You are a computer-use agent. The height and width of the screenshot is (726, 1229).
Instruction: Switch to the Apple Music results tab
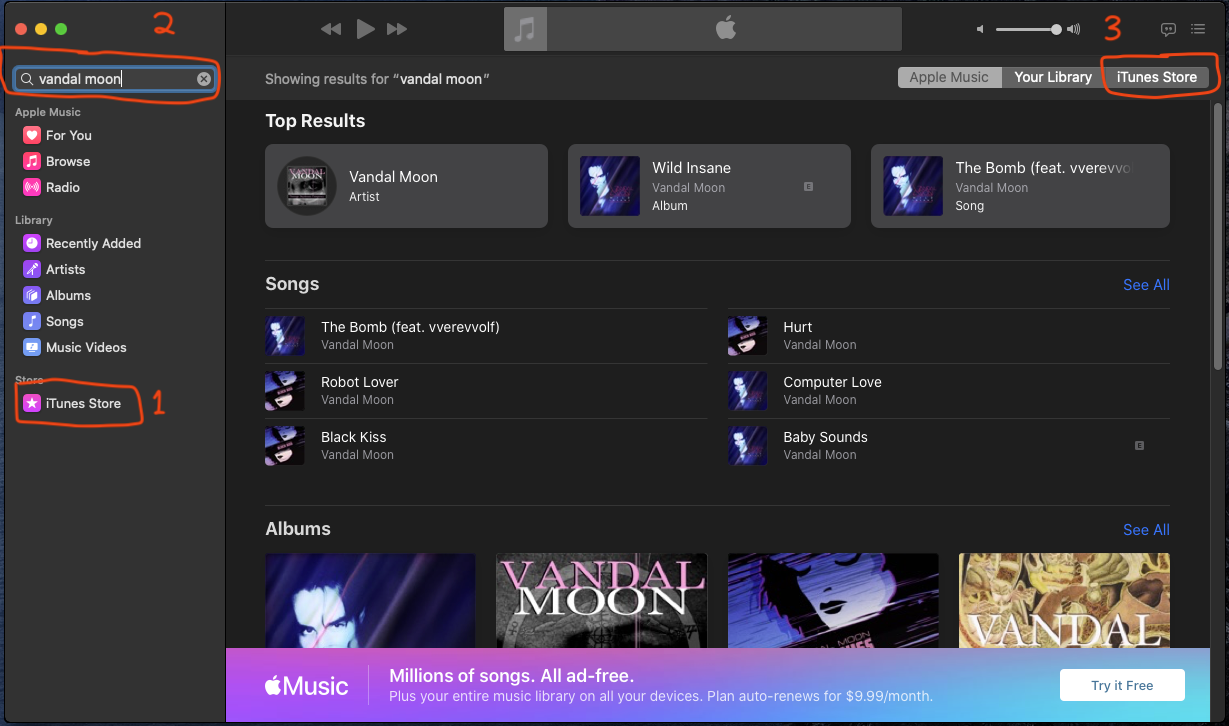pyautogui.click(x=949, y=77)
